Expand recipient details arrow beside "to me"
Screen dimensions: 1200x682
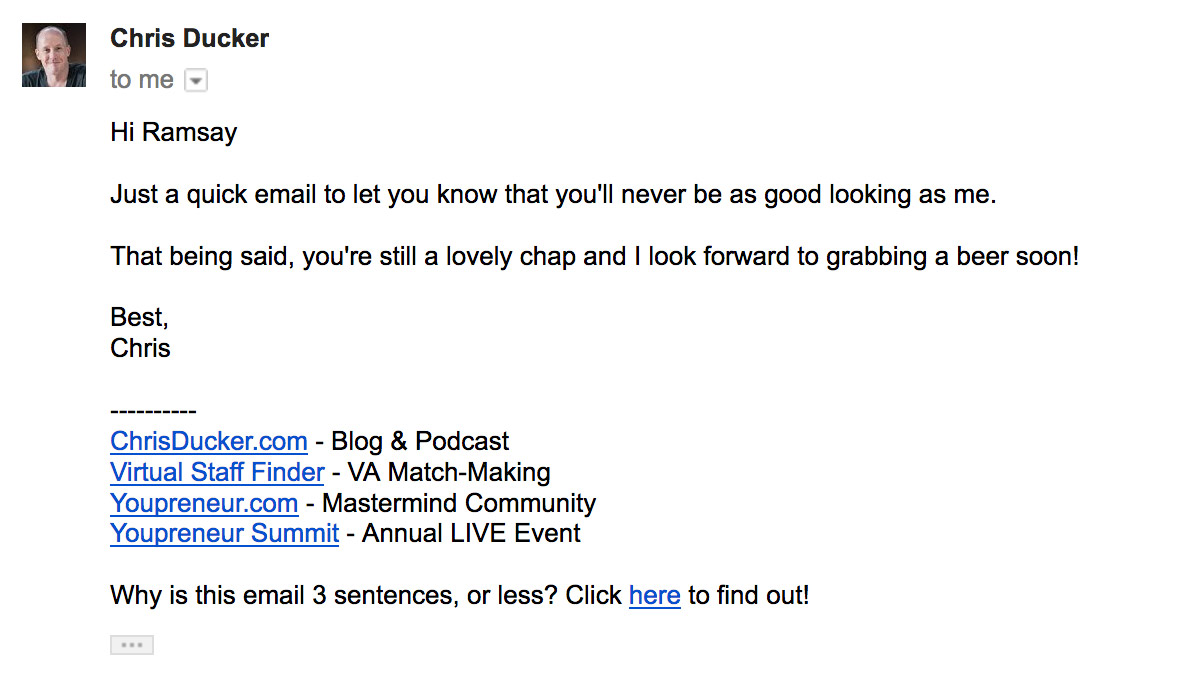click(196, 79)
